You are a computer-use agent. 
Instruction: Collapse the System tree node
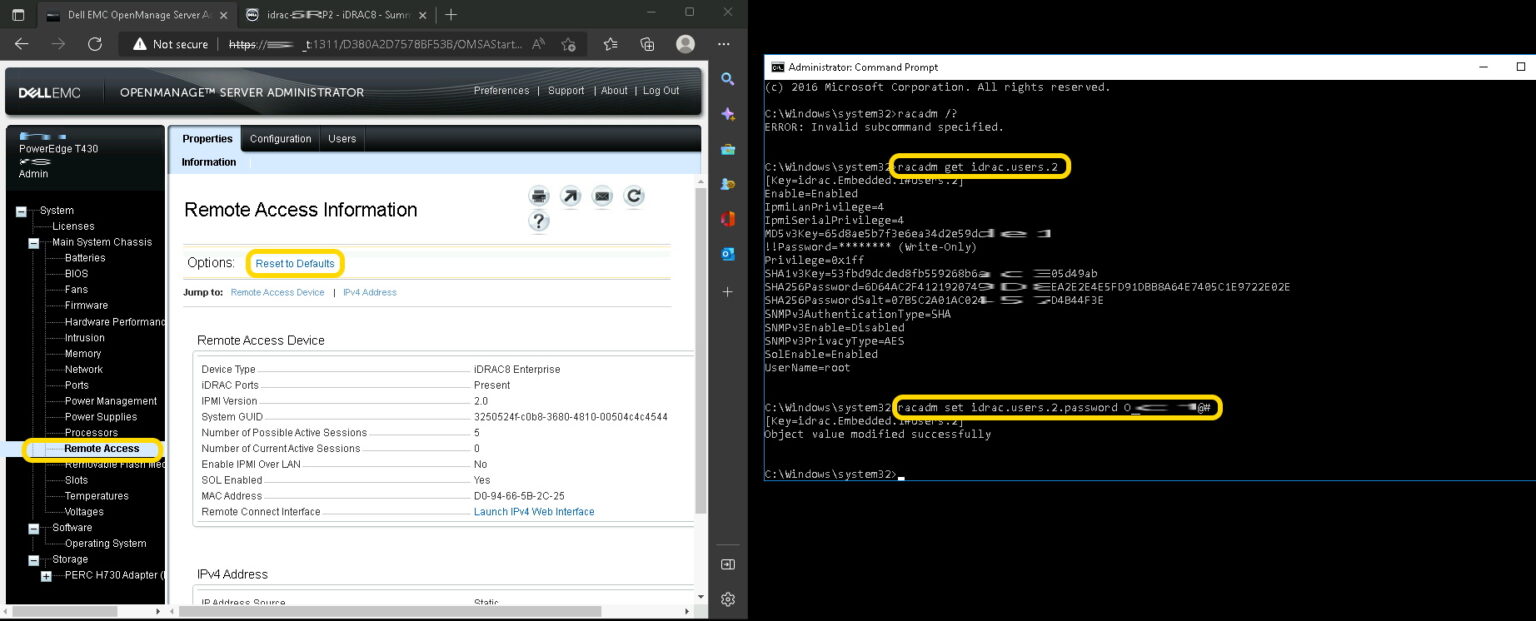21,211
